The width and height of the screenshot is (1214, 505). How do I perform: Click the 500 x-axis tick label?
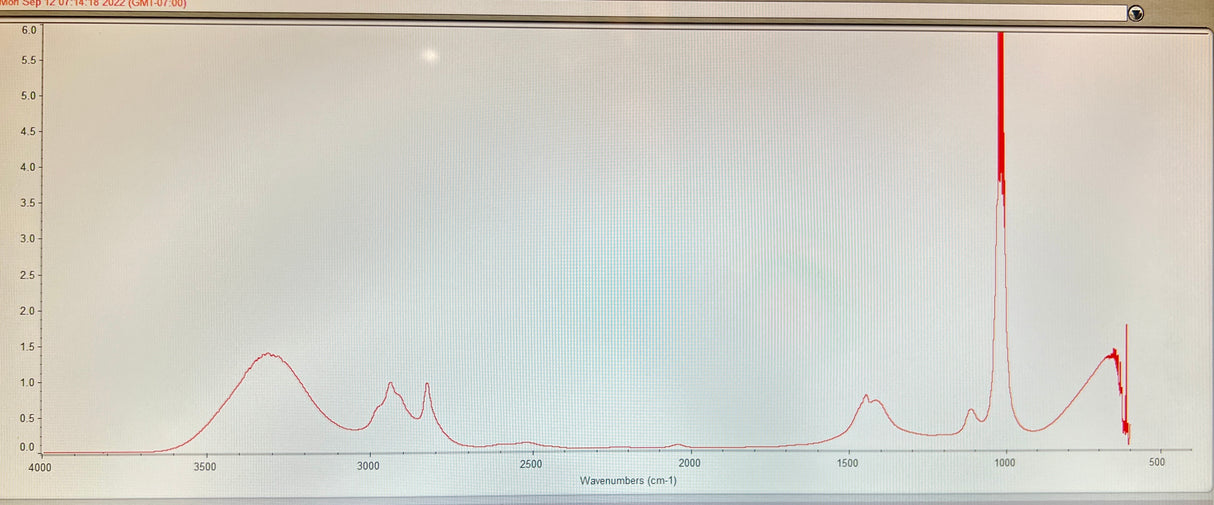tap(1157, 464)
